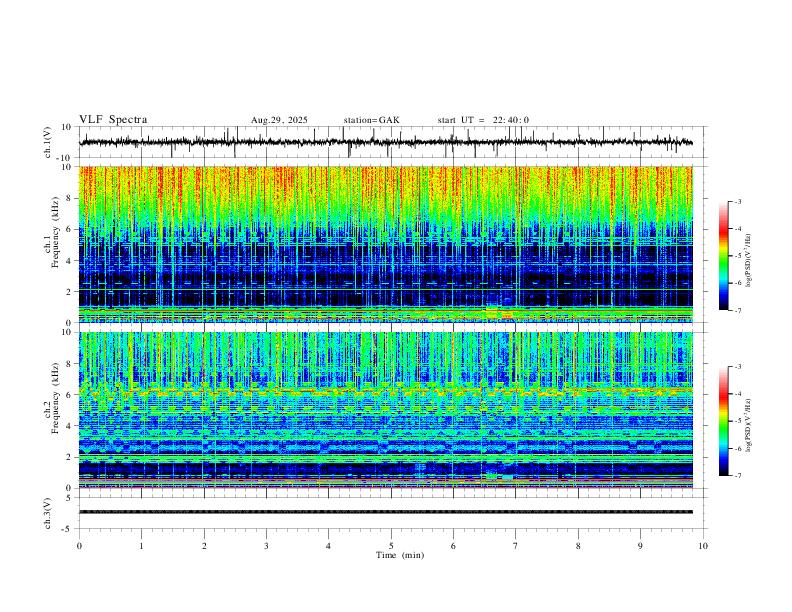
Task: Click time axis tick label "7"
Action: 516,546
